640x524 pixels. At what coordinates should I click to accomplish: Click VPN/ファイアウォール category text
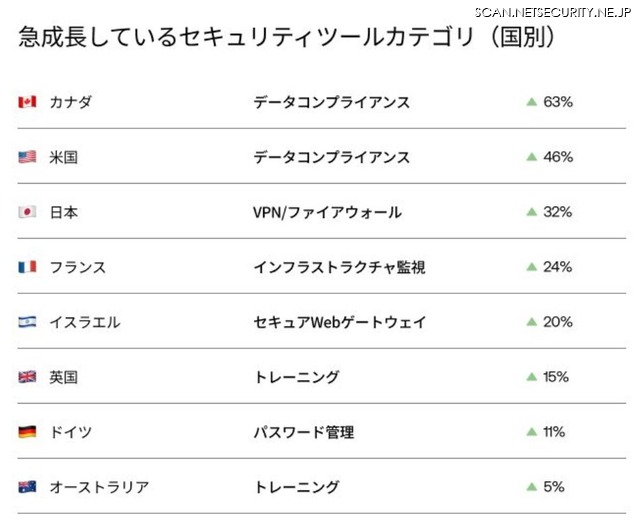click(327, 212)
